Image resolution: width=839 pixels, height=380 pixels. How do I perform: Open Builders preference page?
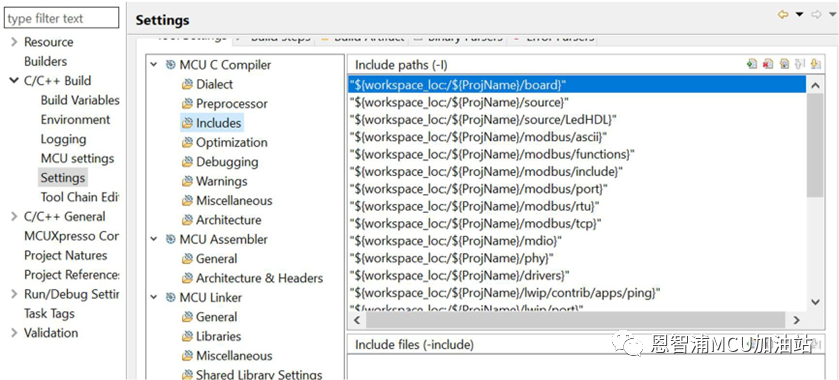coord(45,62)
